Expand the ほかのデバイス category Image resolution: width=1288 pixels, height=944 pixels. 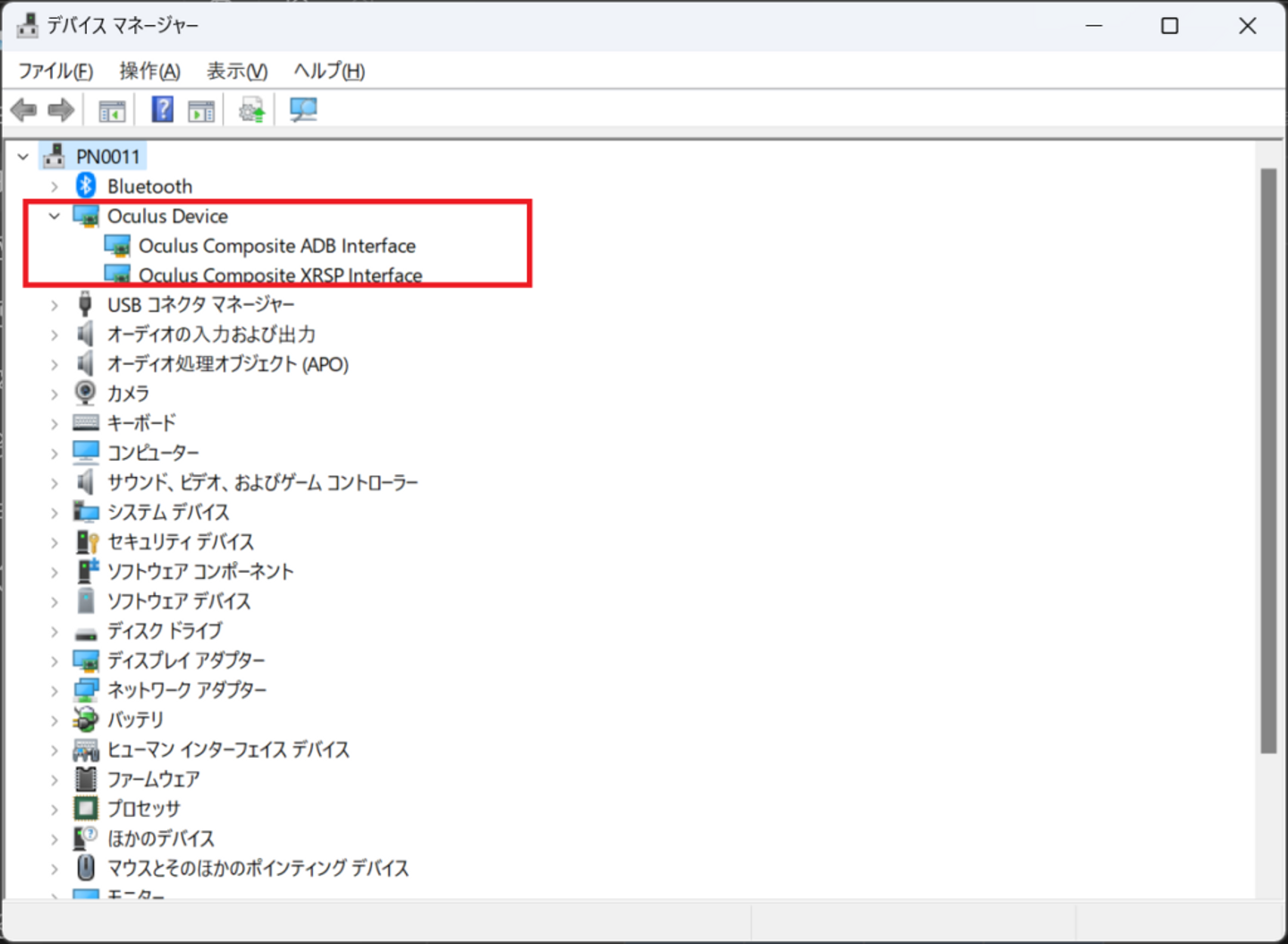point(55,838)
